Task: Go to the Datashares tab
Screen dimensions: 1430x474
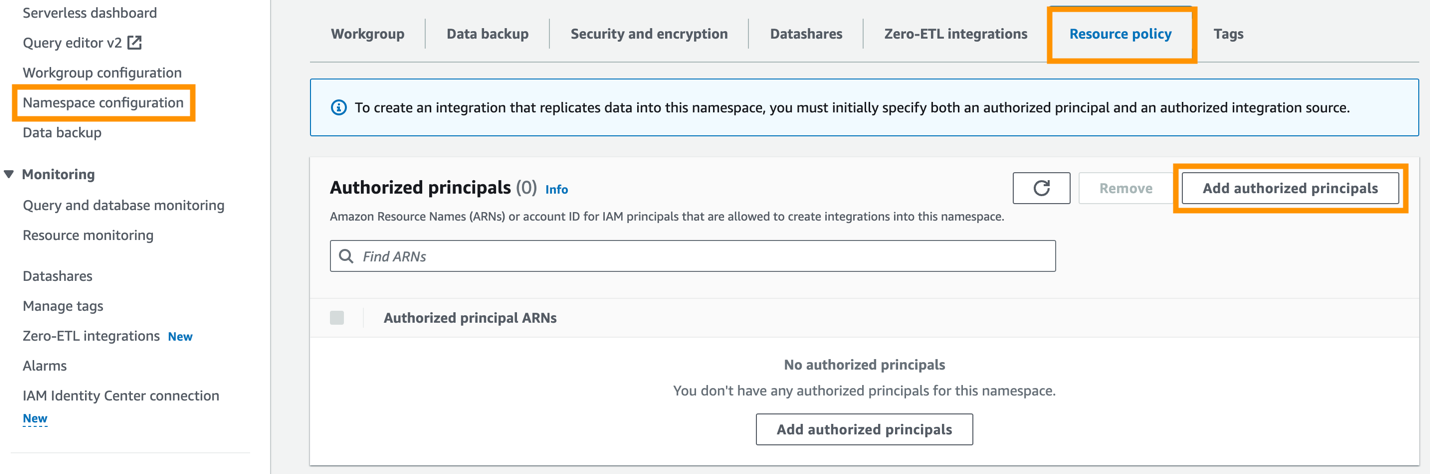Action: click(806, 34)
